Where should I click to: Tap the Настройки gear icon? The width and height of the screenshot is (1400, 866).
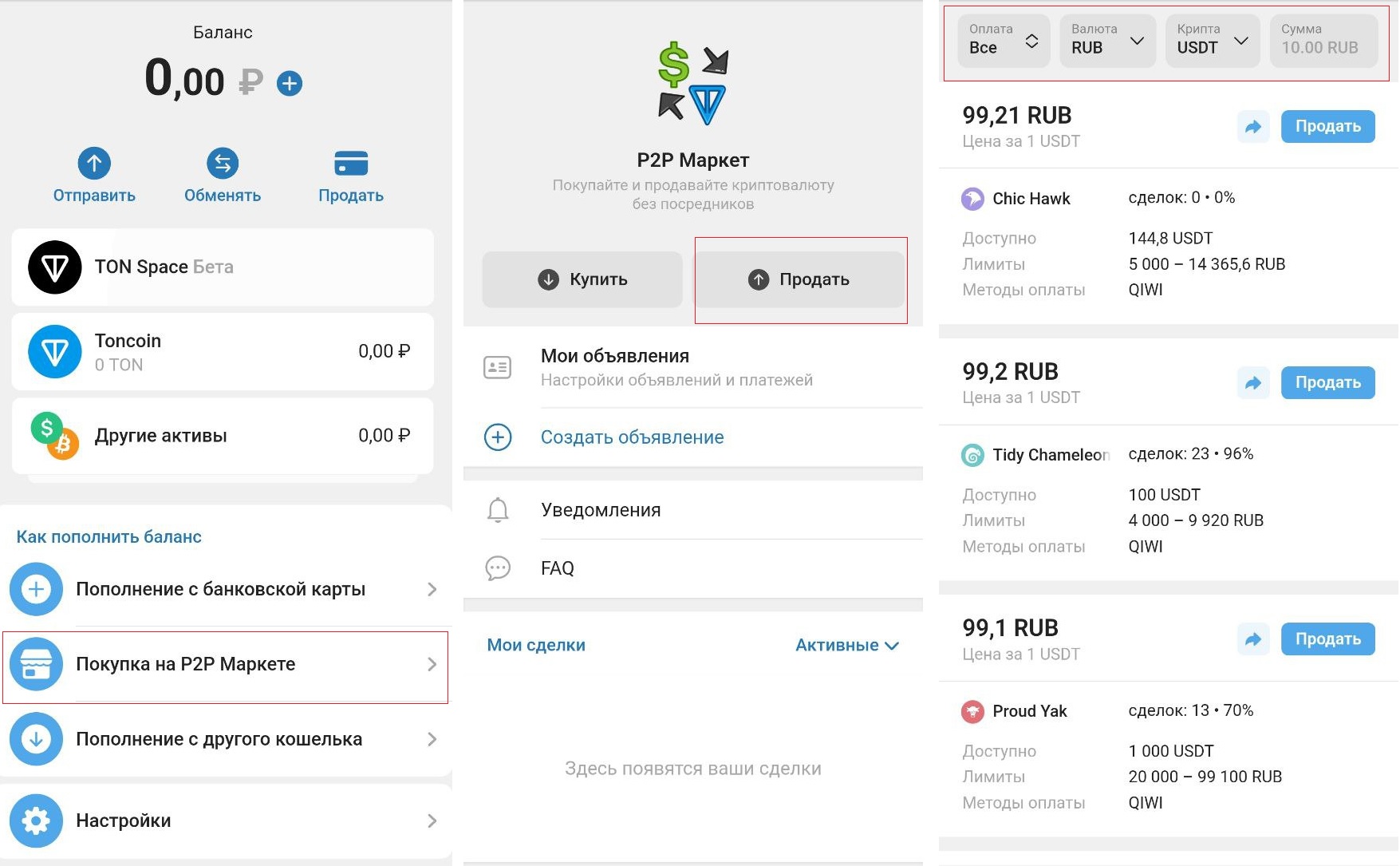(x=36, y=821)
